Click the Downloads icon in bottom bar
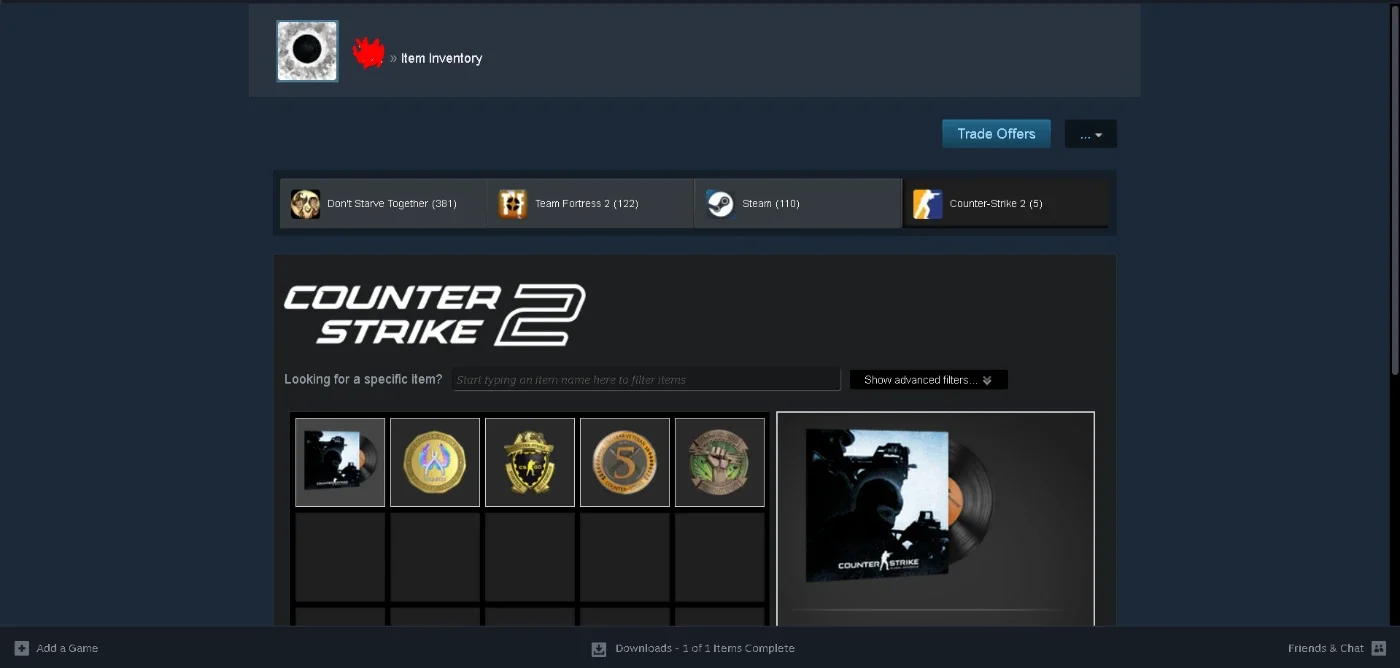 pos(599,649)
